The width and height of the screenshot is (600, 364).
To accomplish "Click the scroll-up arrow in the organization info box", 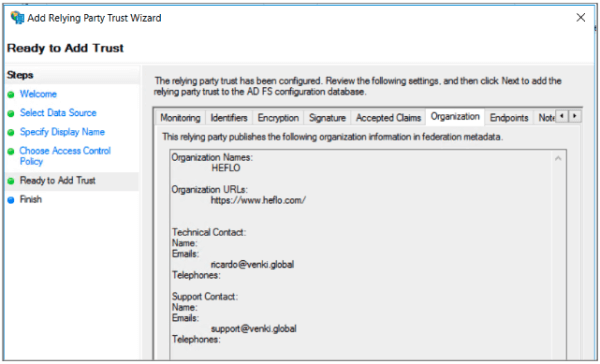I will (x=558, y=158).
